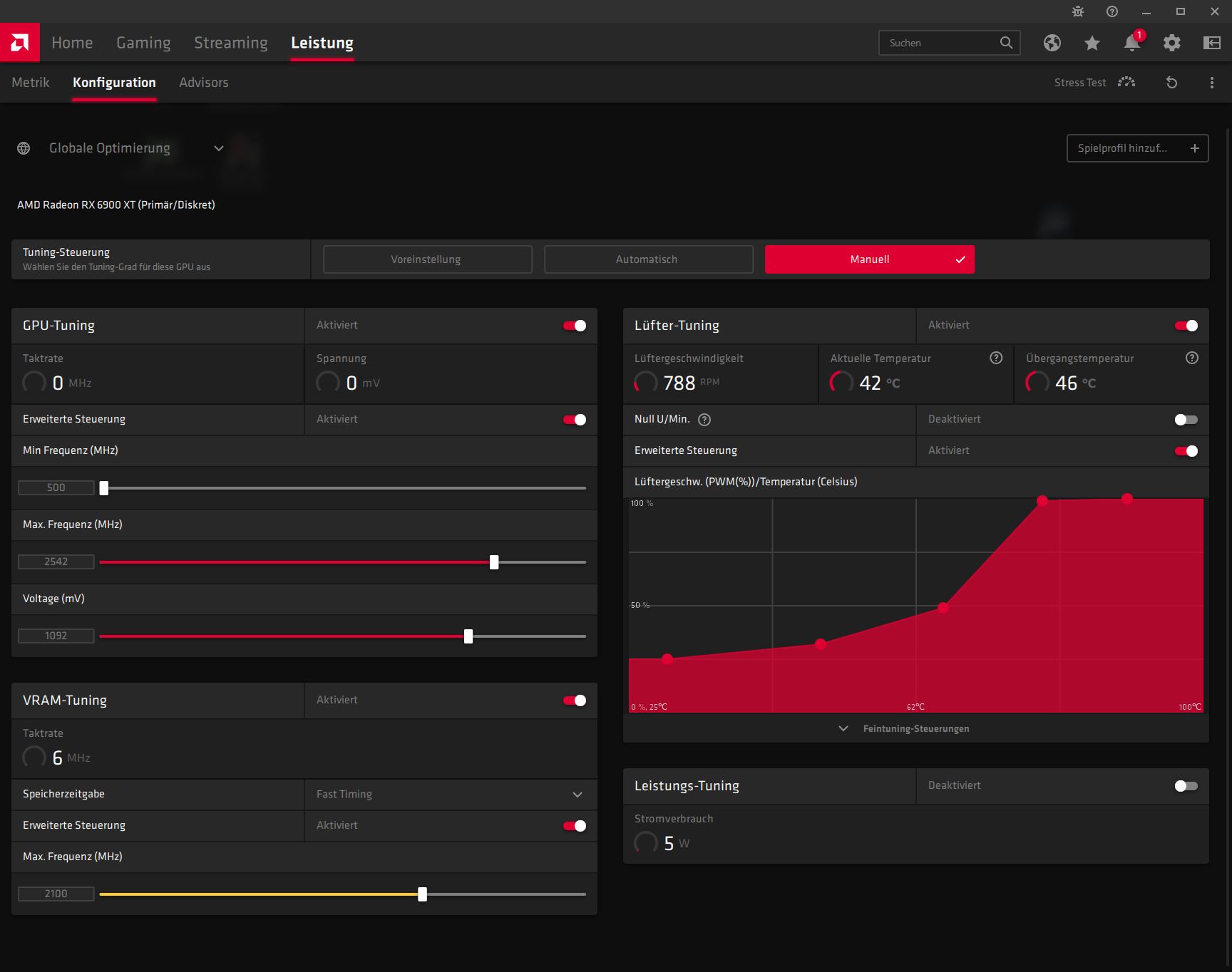Click help icon next to Null U/Min.

point(704,420)
